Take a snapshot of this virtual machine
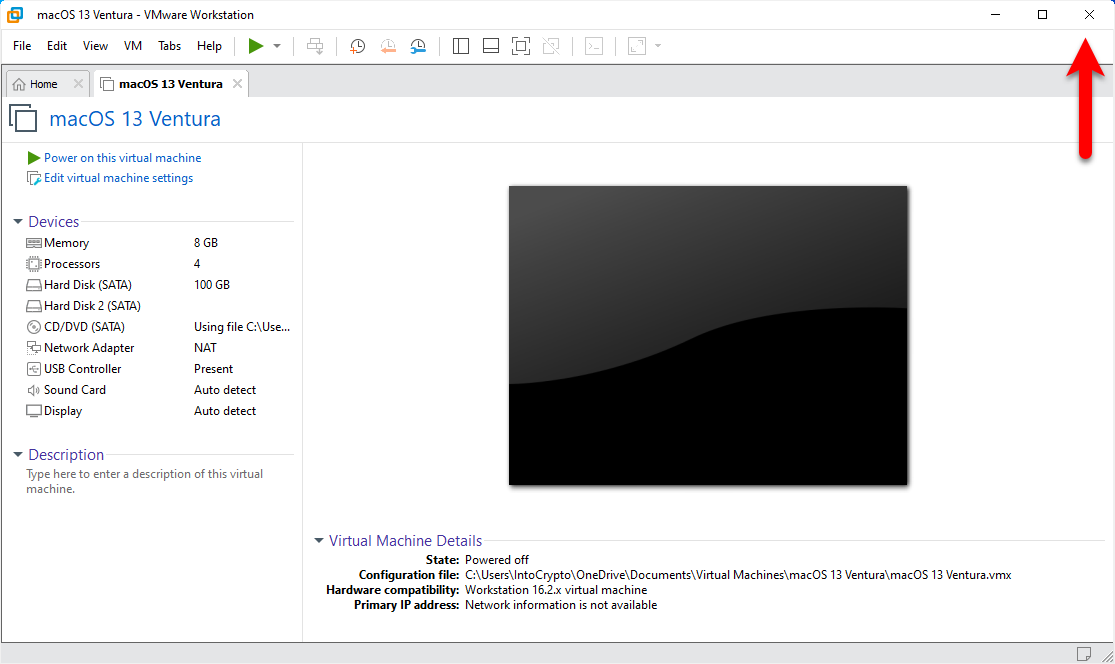Screen dimensions: 1115x664 coord(358,46)
